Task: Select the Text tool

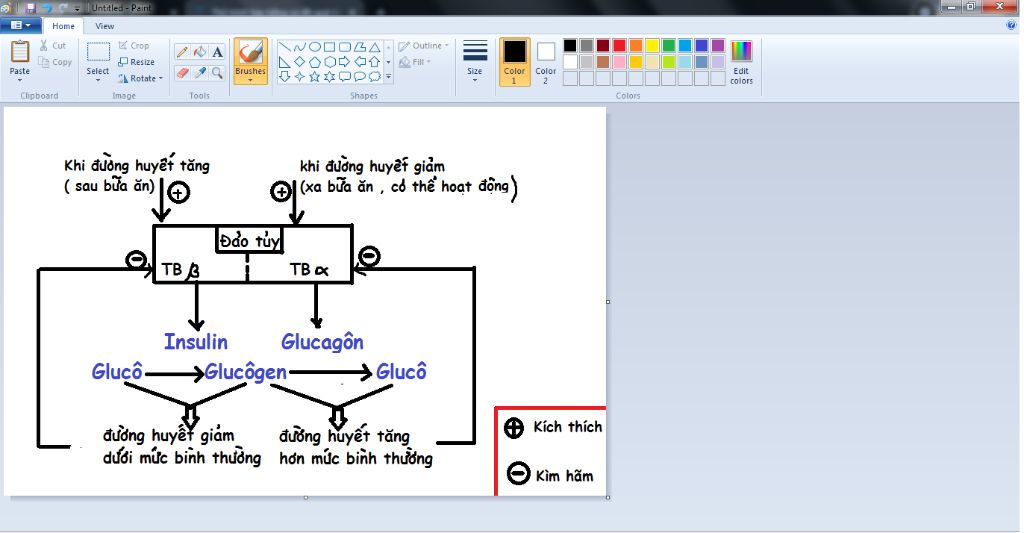Action: [x=217, y=52]
